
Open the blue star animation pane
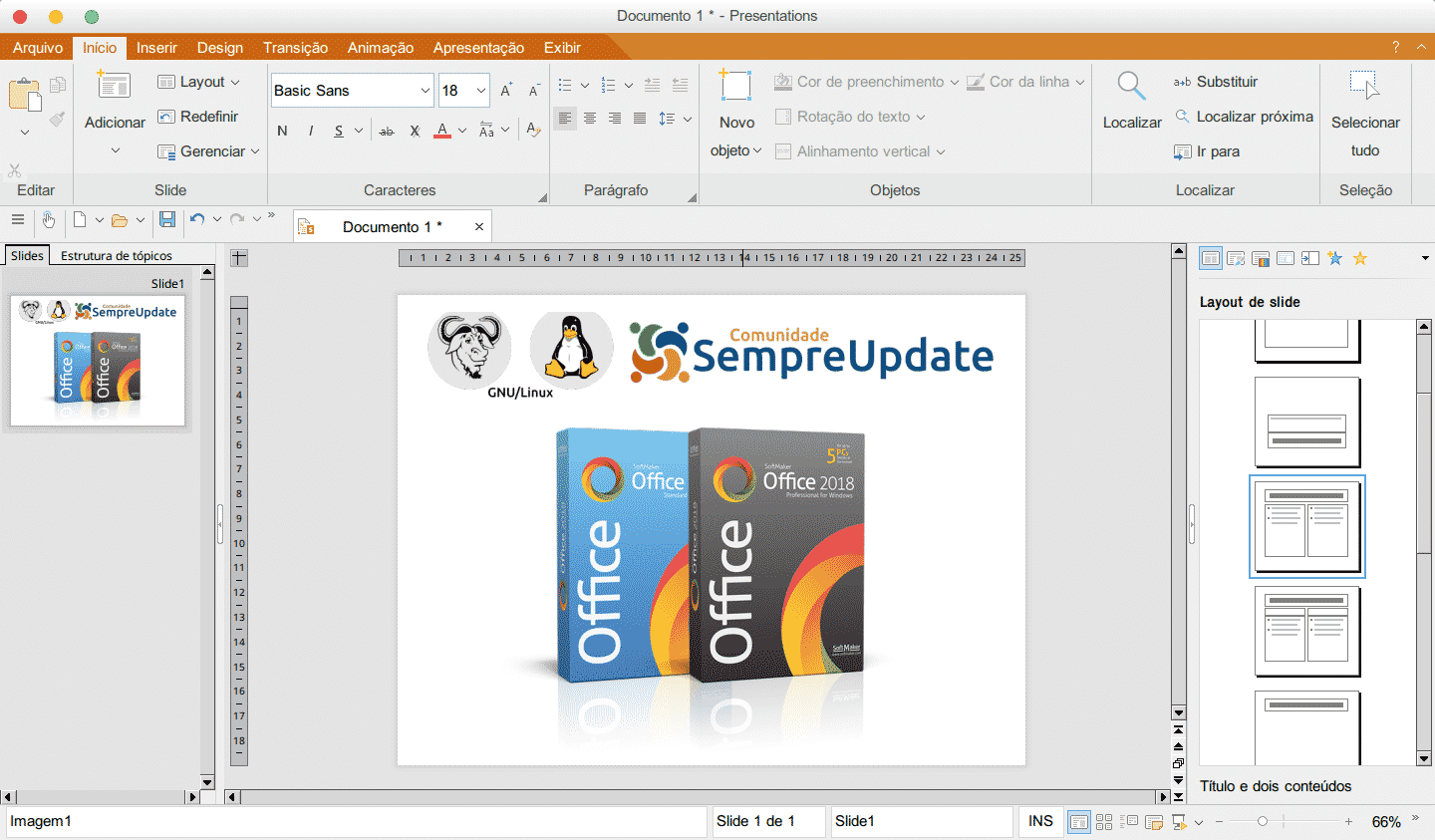point(1335,259)
